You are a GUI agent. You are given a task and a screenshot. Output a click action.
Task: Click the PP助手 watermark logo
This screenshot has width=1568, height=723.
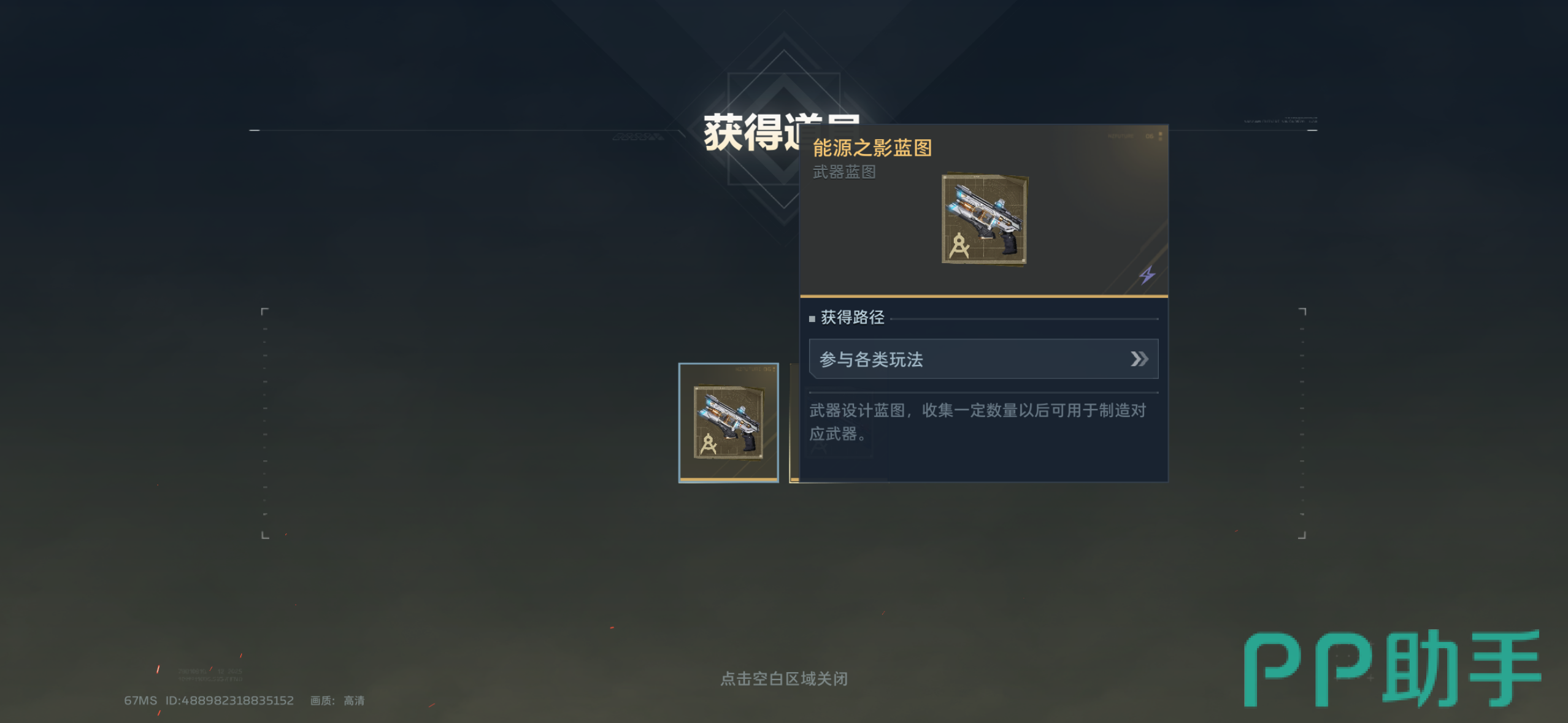pyautogui.click(x=1392, y=669)
